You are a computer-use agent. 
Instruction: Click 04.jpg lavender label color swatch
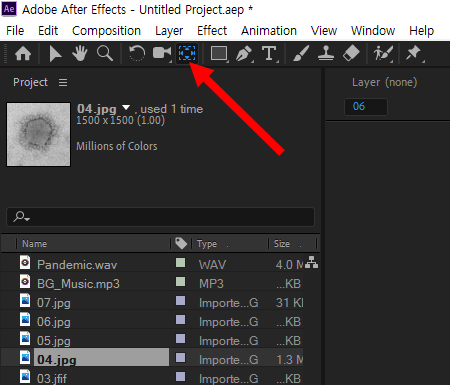pos(180,358)
